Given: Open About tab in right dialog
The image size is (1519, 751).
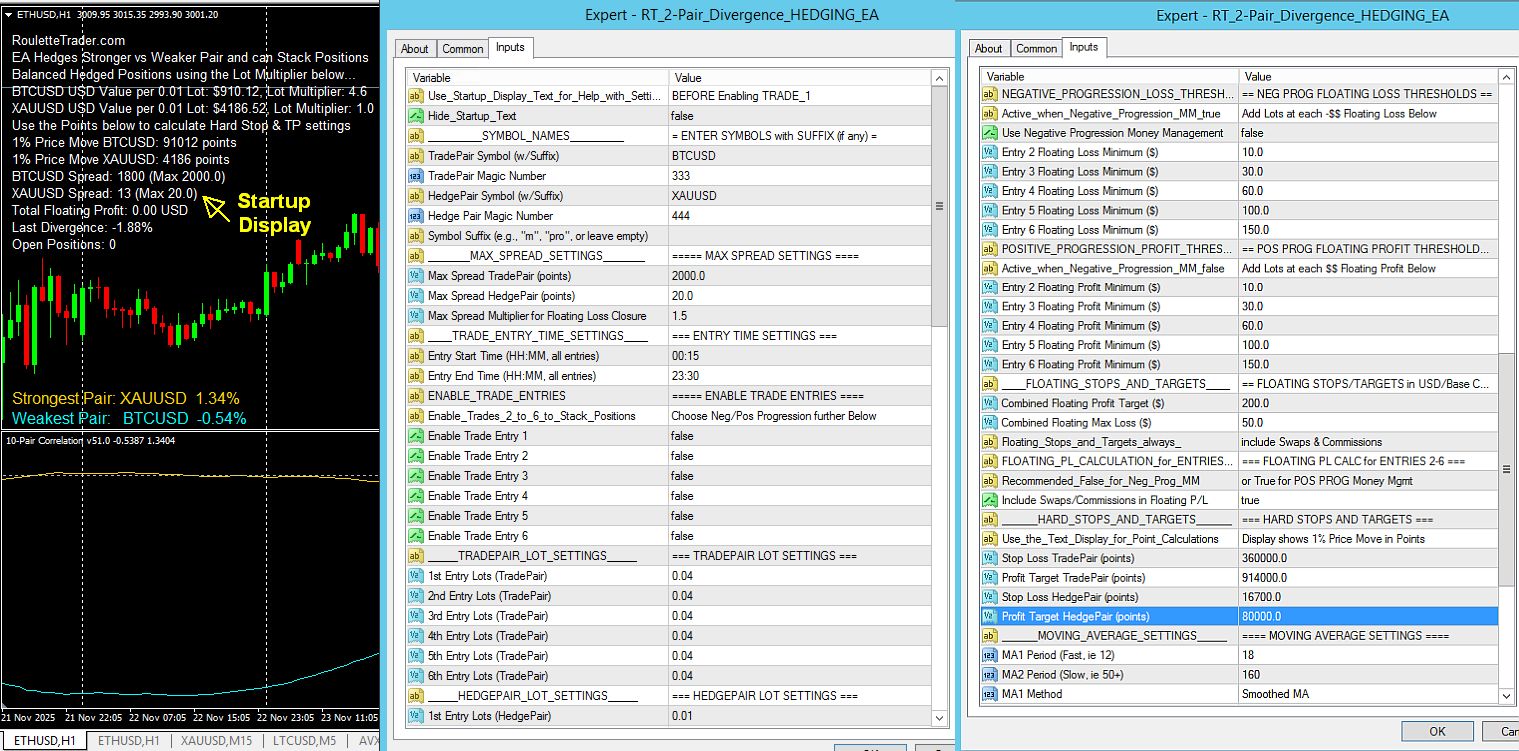Looking at the screenshot, I should 988,48.
